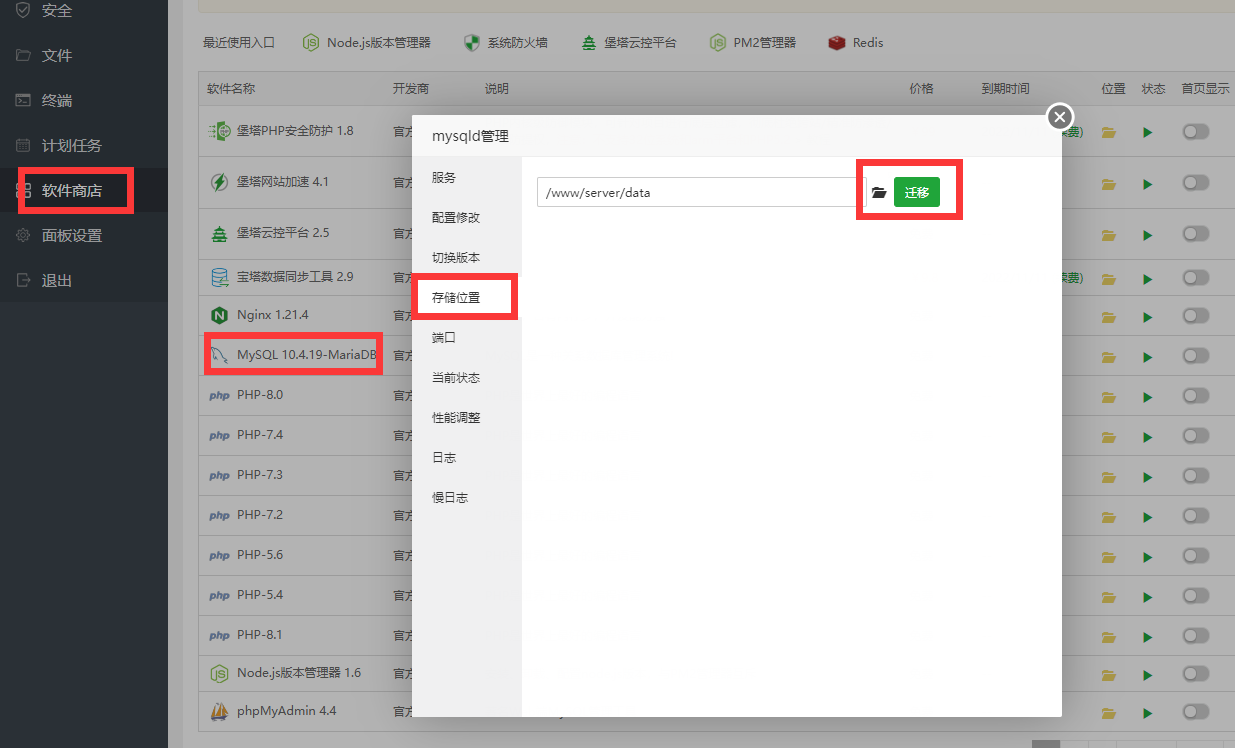Switch to the 性能调整 tab
The image size is (1235, 748).
click(x=467, y=418)
